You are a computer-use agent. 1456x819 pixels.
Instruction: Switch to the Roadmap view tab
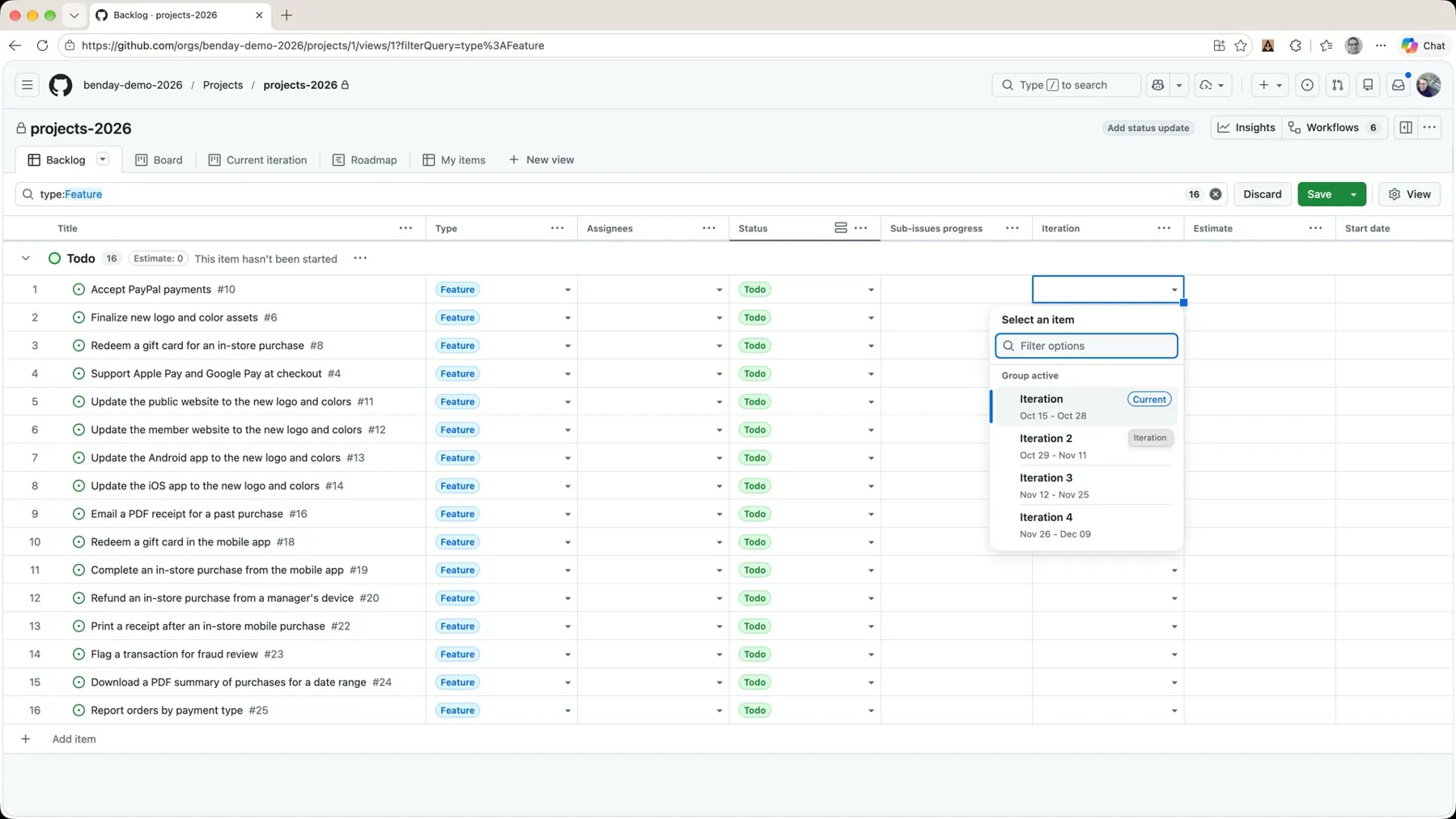(x=364, y=160)
